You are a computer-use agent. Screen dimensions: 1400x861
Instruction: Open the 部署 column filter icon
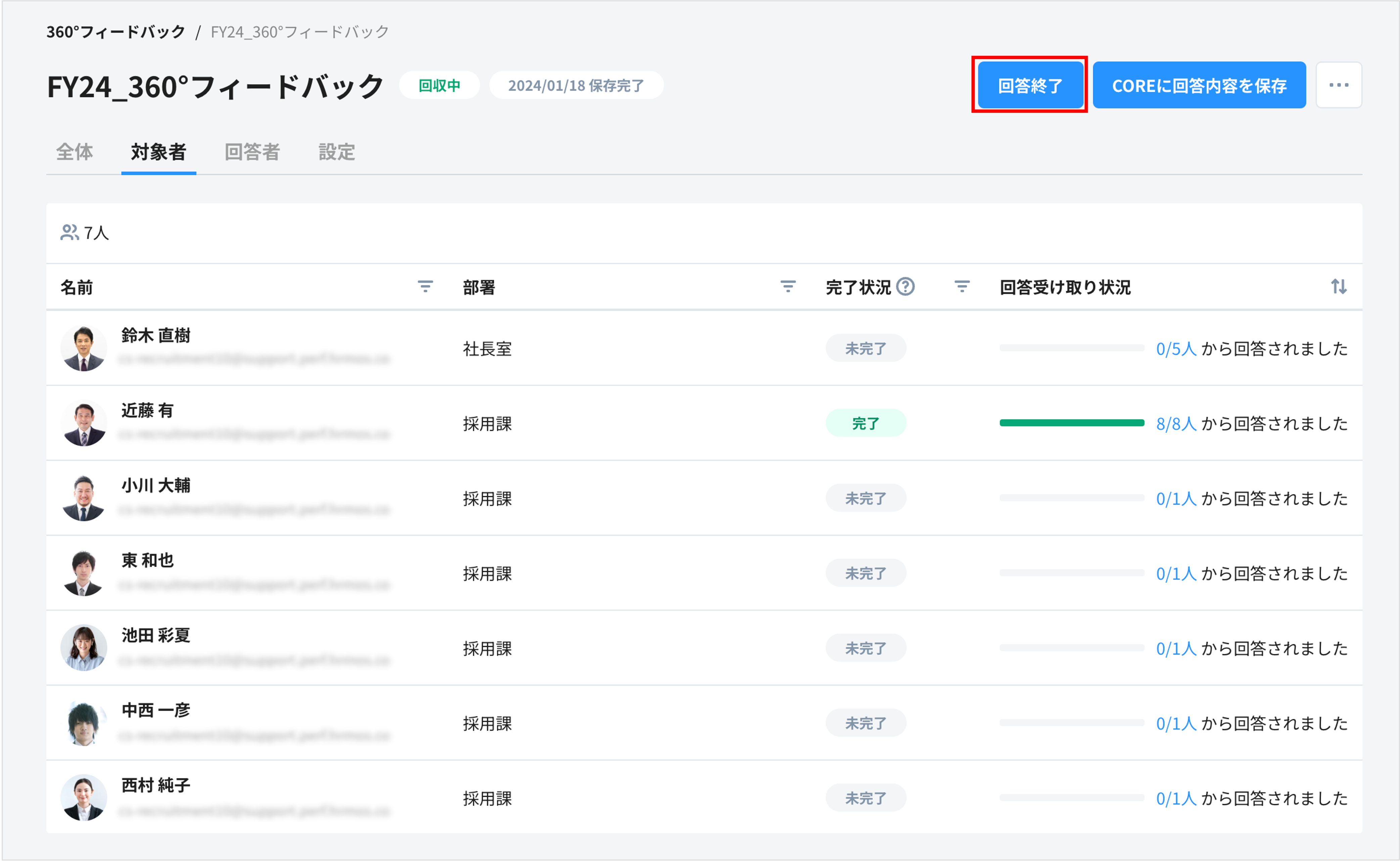(x=788, y=287)
